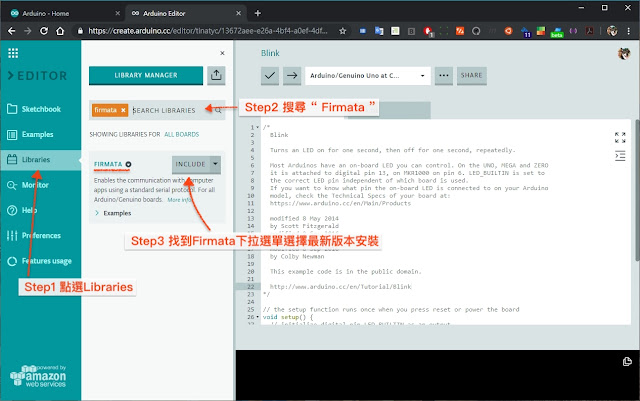The image size is (640, 401).
Task: Open the Library Manager
Action: [146, 75]
